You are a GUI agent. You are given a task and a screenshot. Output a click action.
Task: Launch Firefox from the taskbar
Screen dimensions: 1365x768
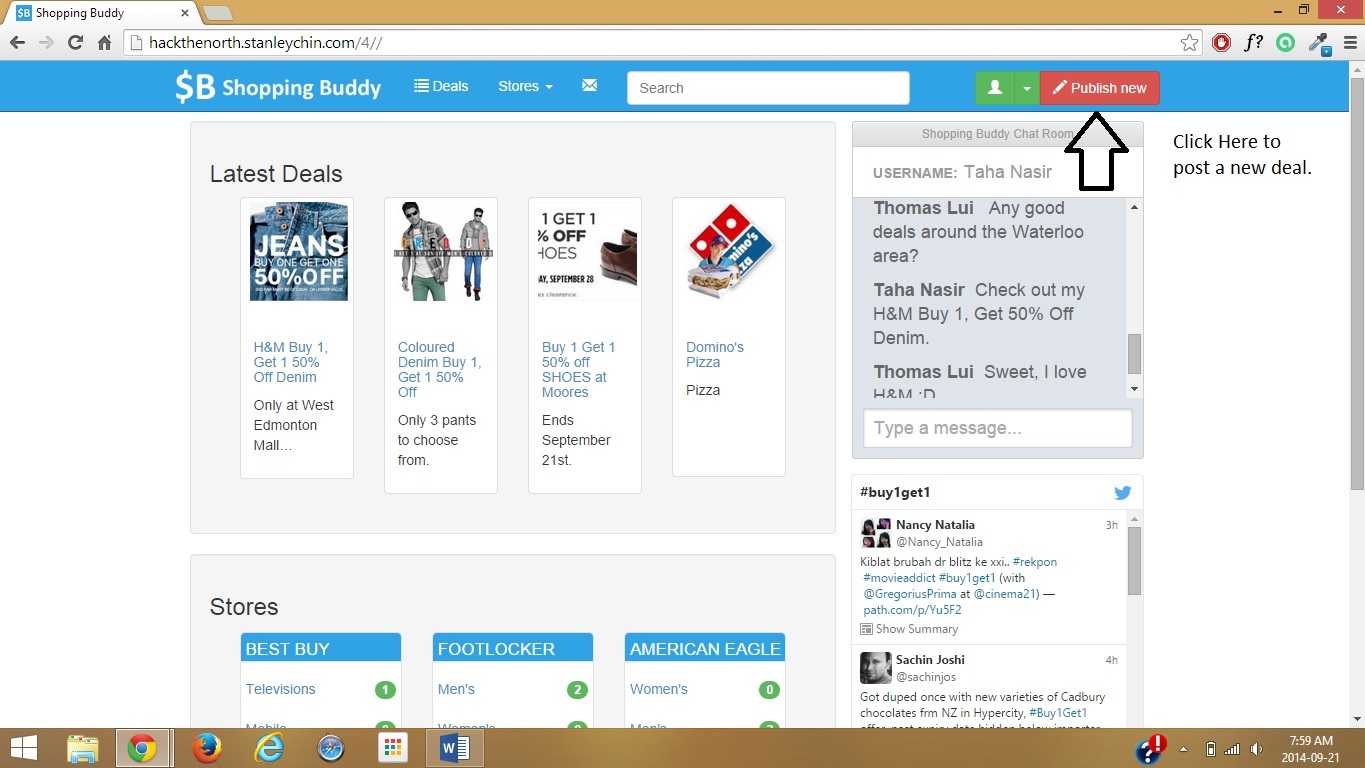pyautogui.click(x=207, y=748)
